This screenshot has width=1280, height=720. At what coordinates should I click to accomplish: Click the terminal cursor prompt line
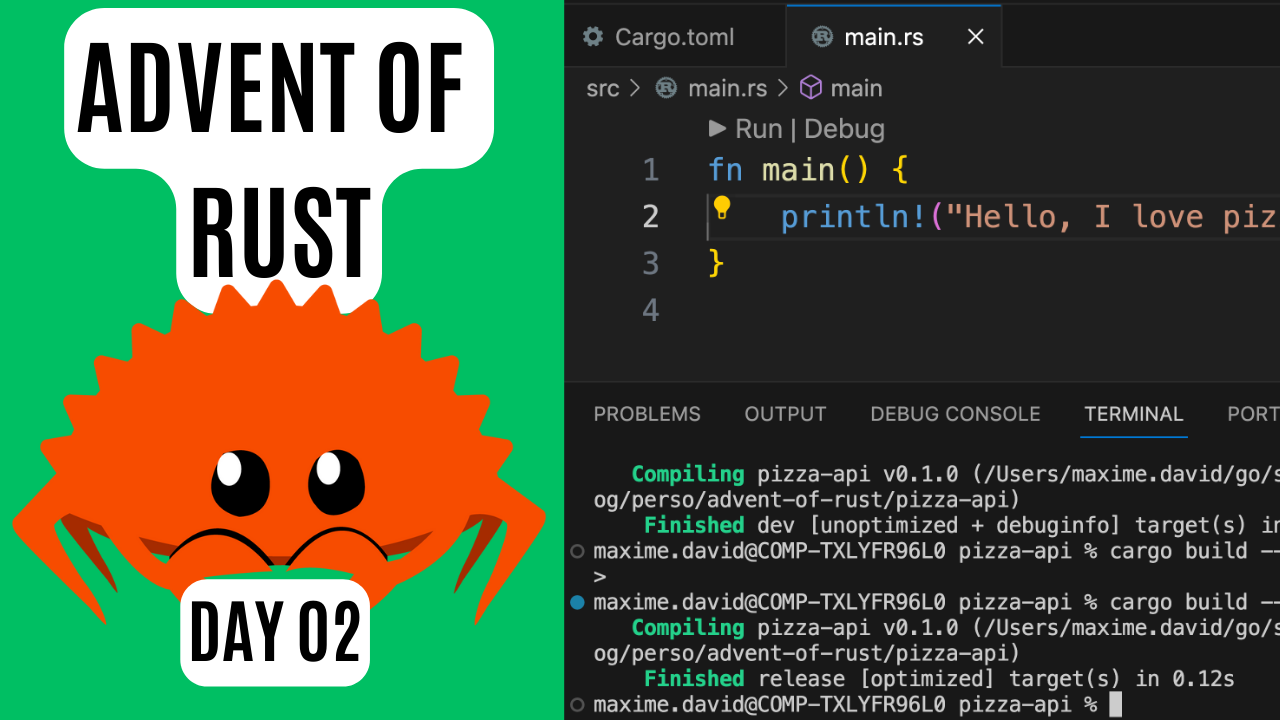point(845,704)
